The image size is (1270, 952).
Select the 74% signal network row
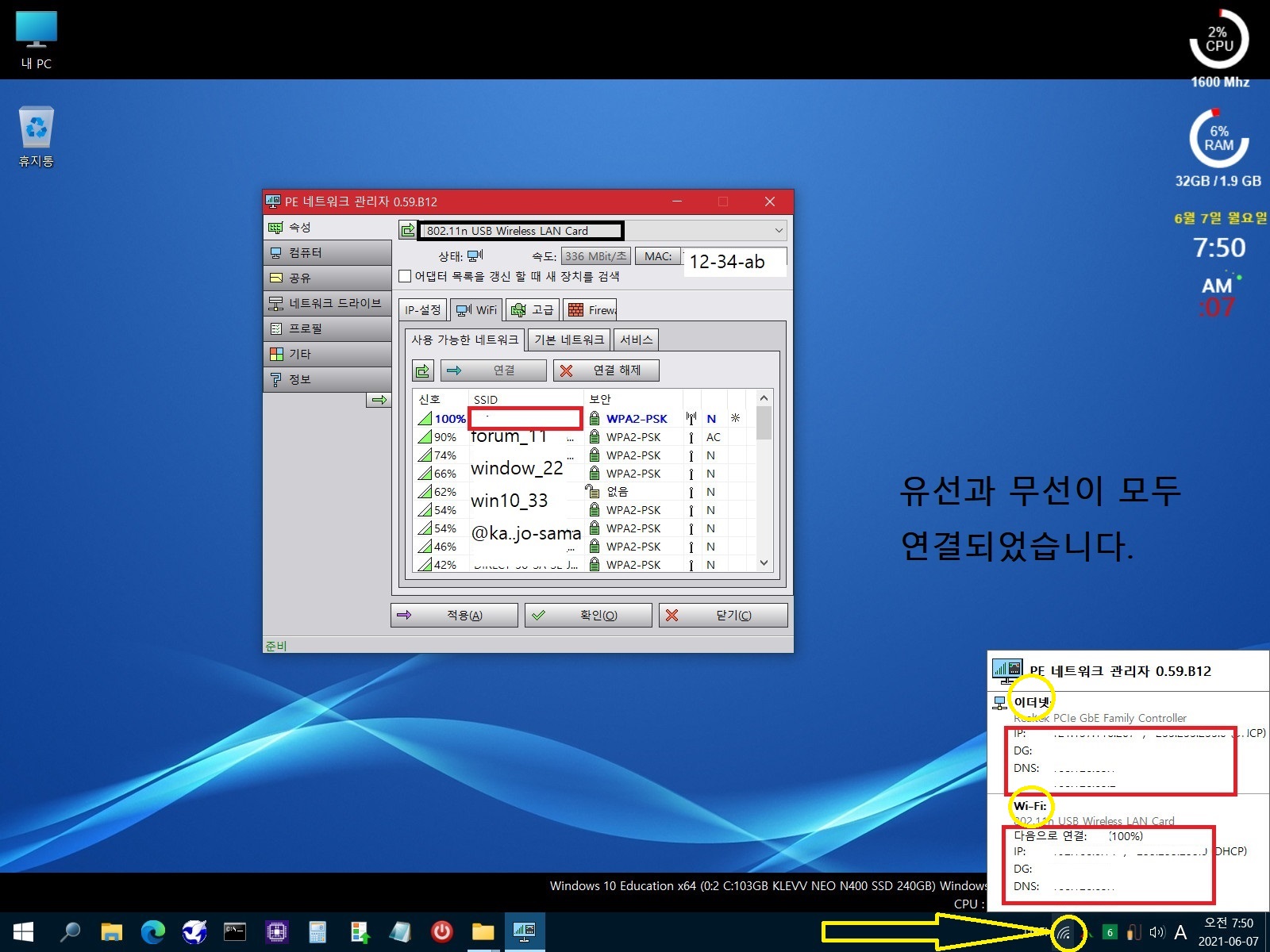pyautogui.click(x=583, y=455)
